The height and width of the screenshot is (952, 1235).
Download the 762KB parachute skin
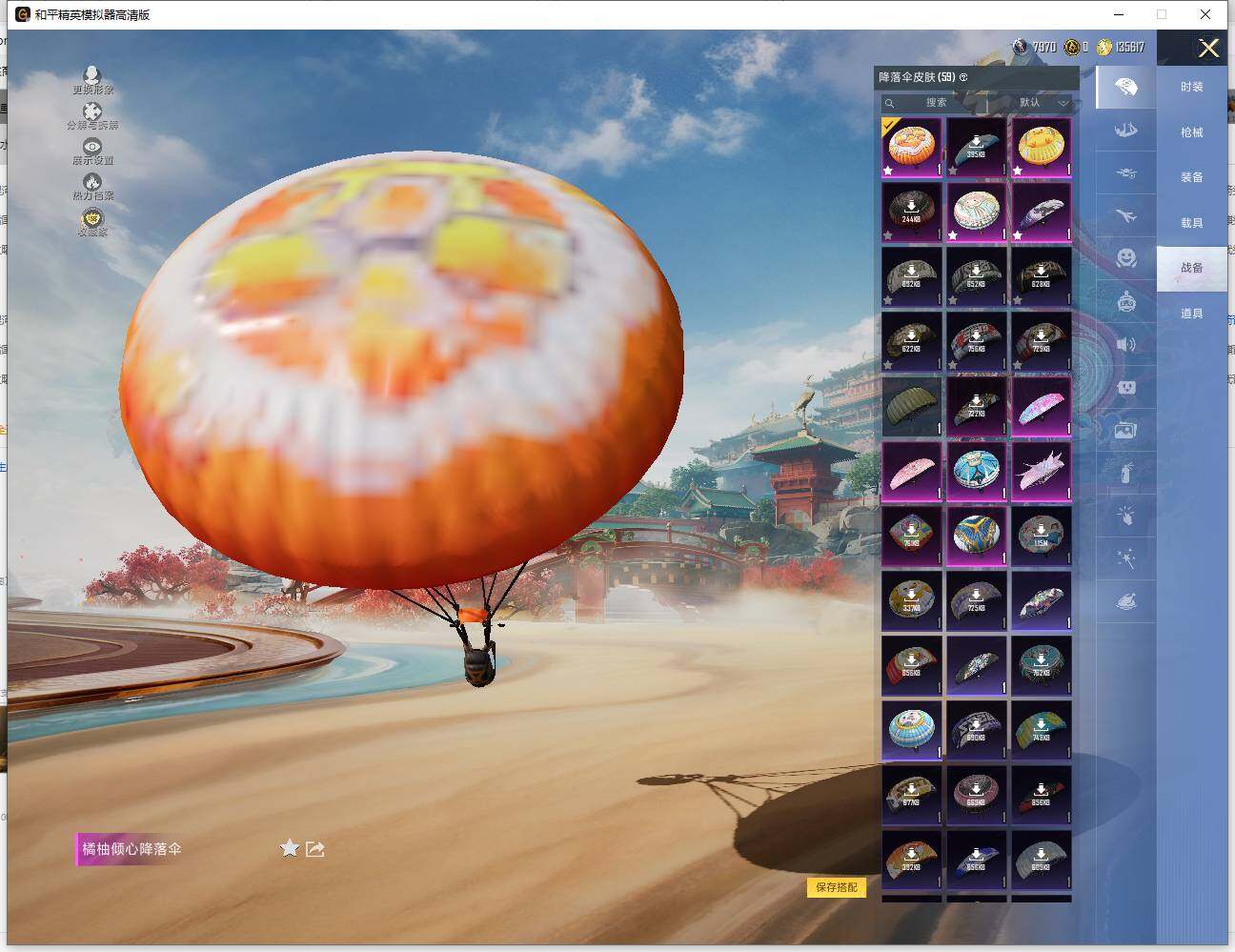pos(1042,666)
